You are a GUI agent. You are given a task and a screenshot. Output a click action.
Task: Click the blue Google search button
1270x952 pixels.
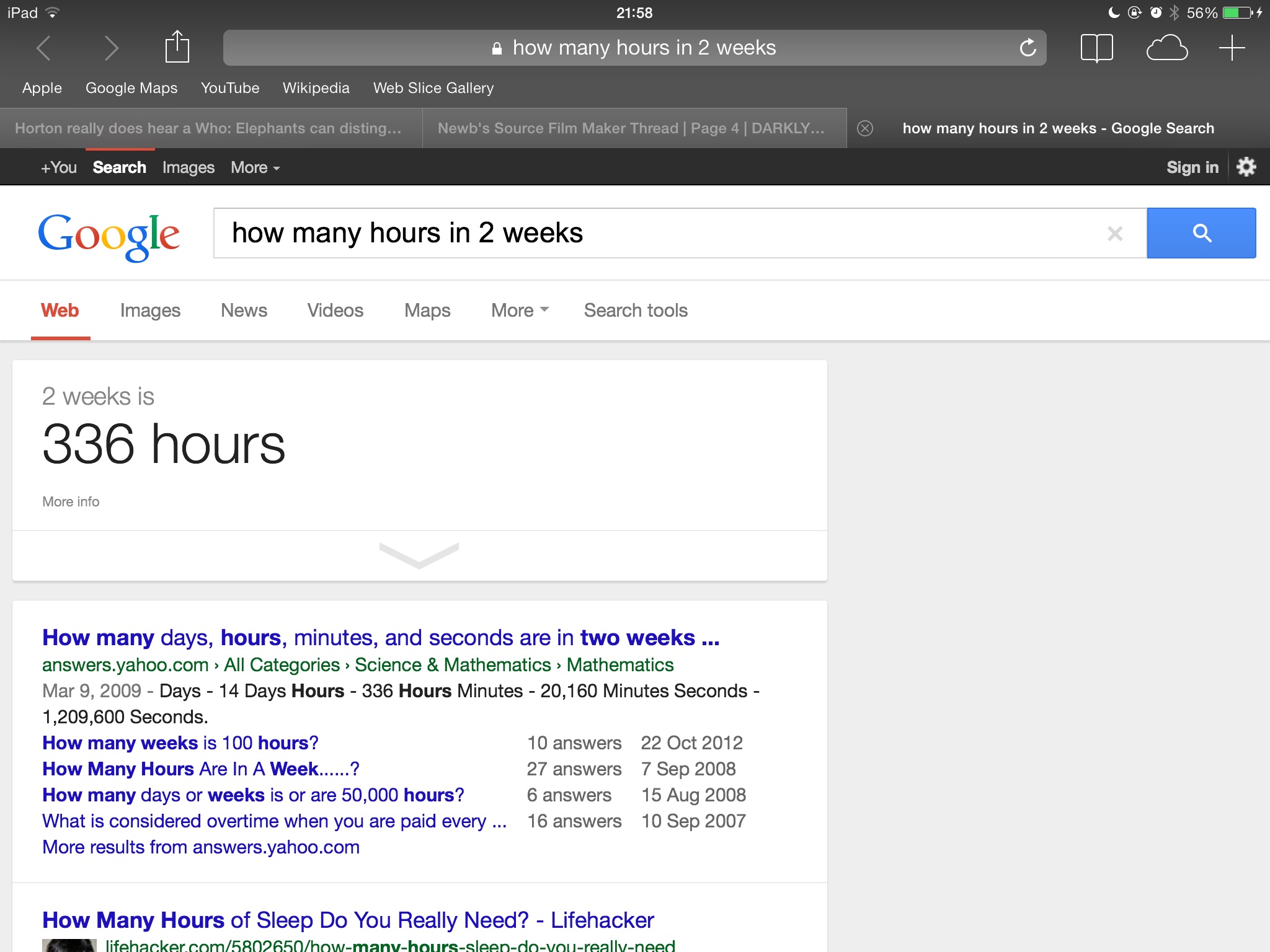point(1201,233)
